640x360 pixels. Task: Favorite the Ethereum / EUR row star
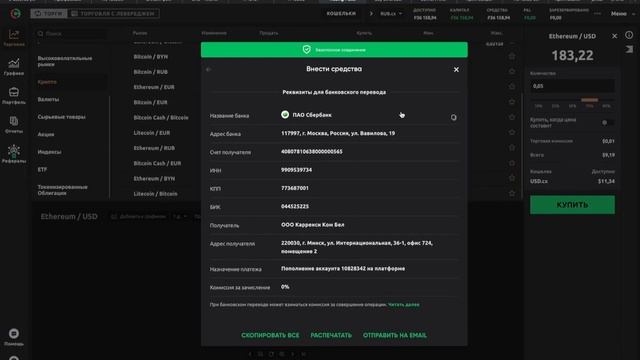[x=512, y=87]
